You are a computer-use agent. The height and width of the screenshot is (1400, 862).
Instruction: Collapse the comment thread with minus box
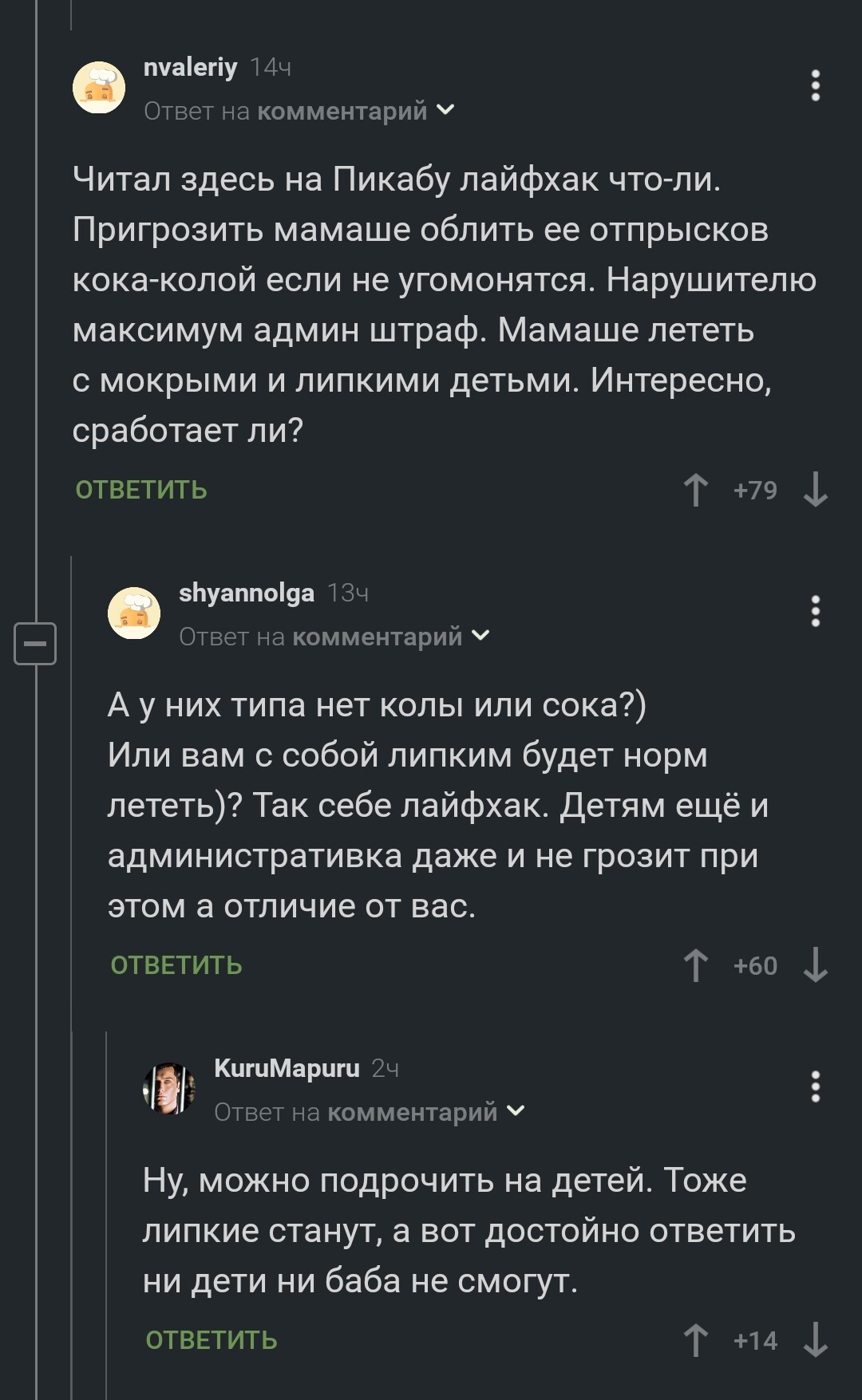[35, 643]
